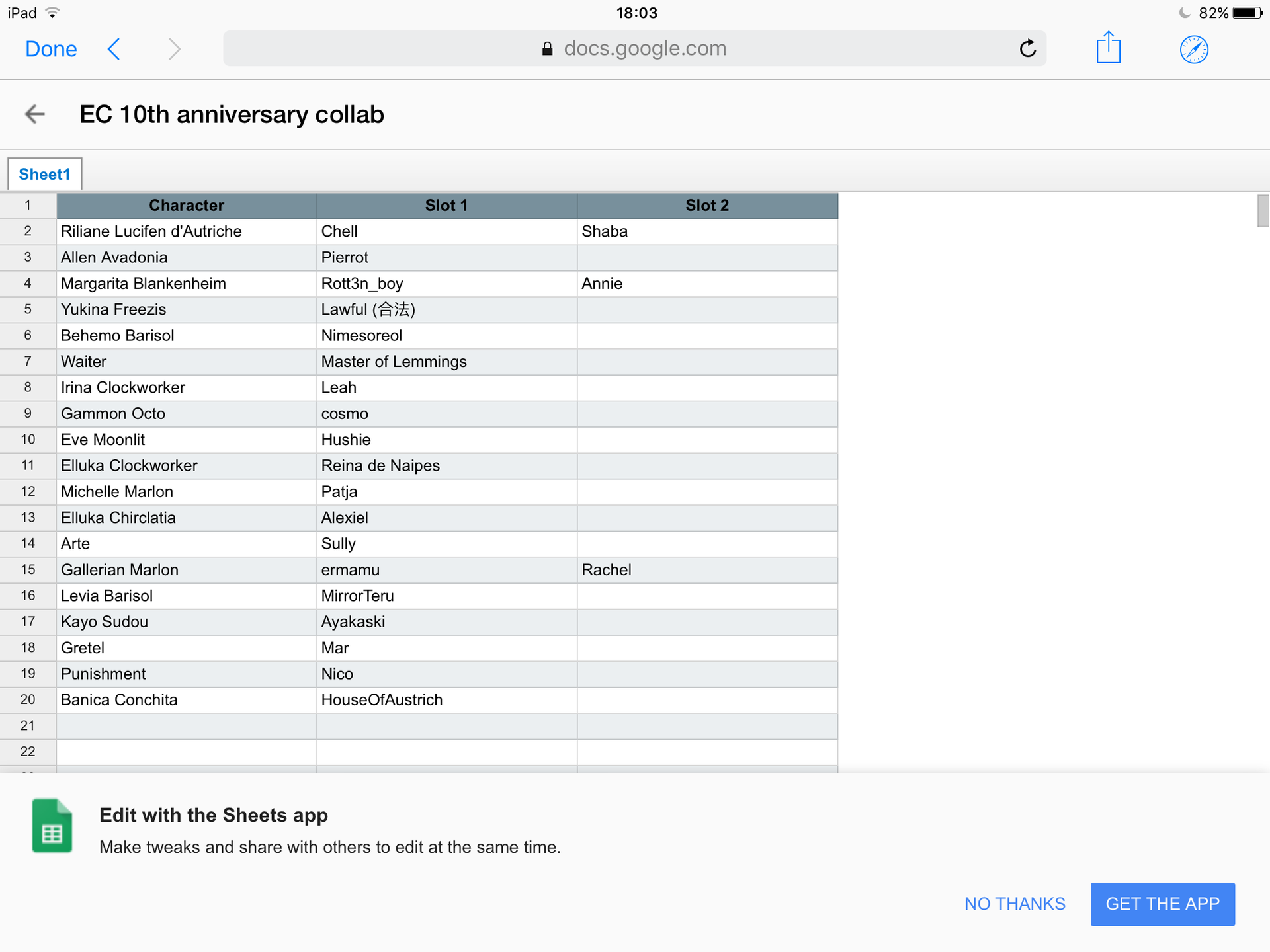Select the Michelle Marlon cell
Image resolution: width=1270 pixels, height=952 pixels.
tap(187, 492)
